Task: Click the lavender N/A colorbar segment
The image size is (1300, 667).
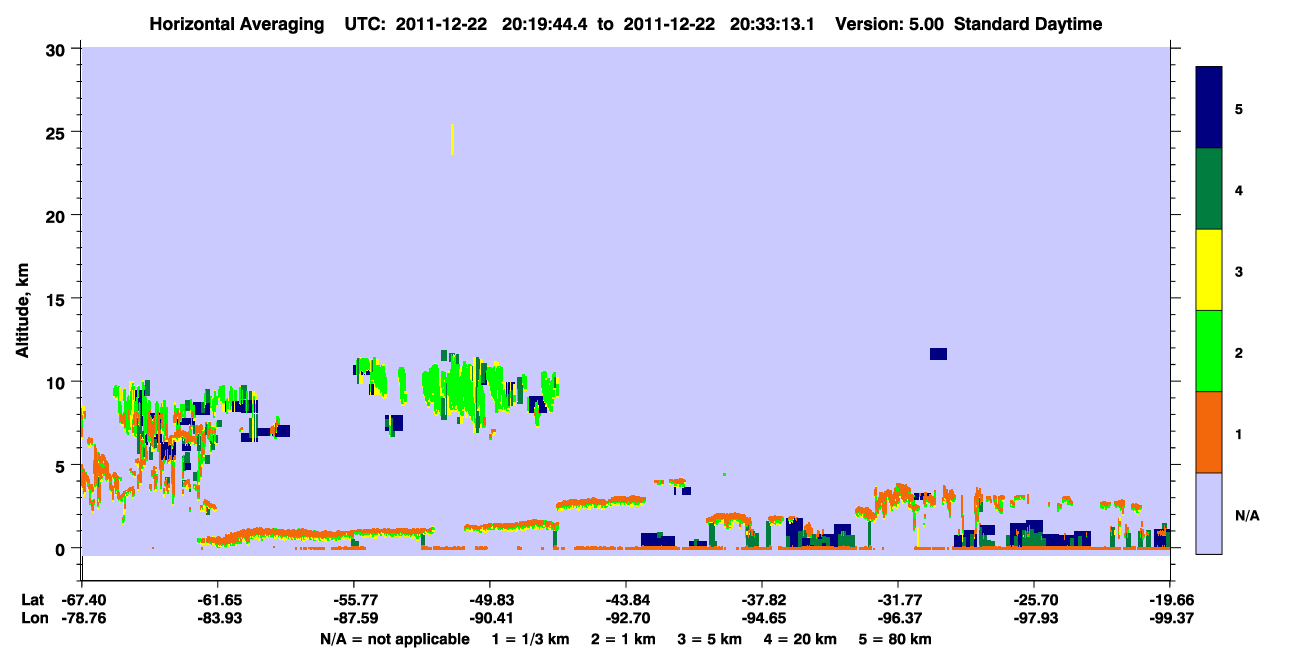Action: point(1209,513)
